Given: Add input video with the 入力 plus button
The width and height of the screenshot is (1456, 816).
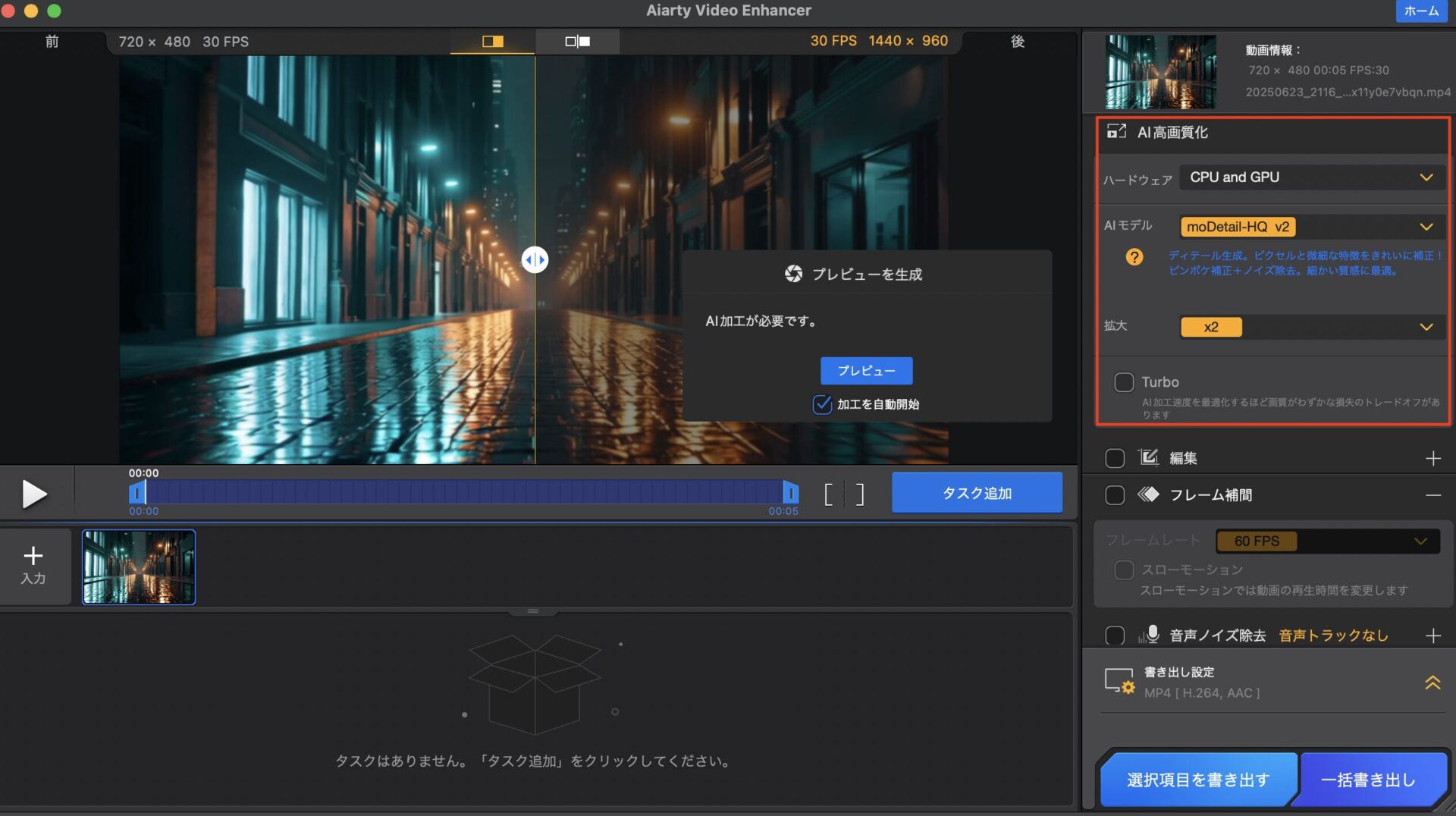Looking at the screenshot, I should tap(33, 566).
